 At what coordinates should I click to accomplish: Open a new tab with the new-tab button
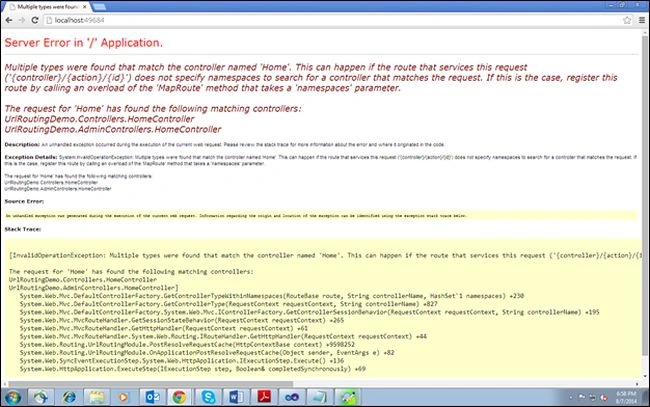pyautogui.click(x=99, y=7)
